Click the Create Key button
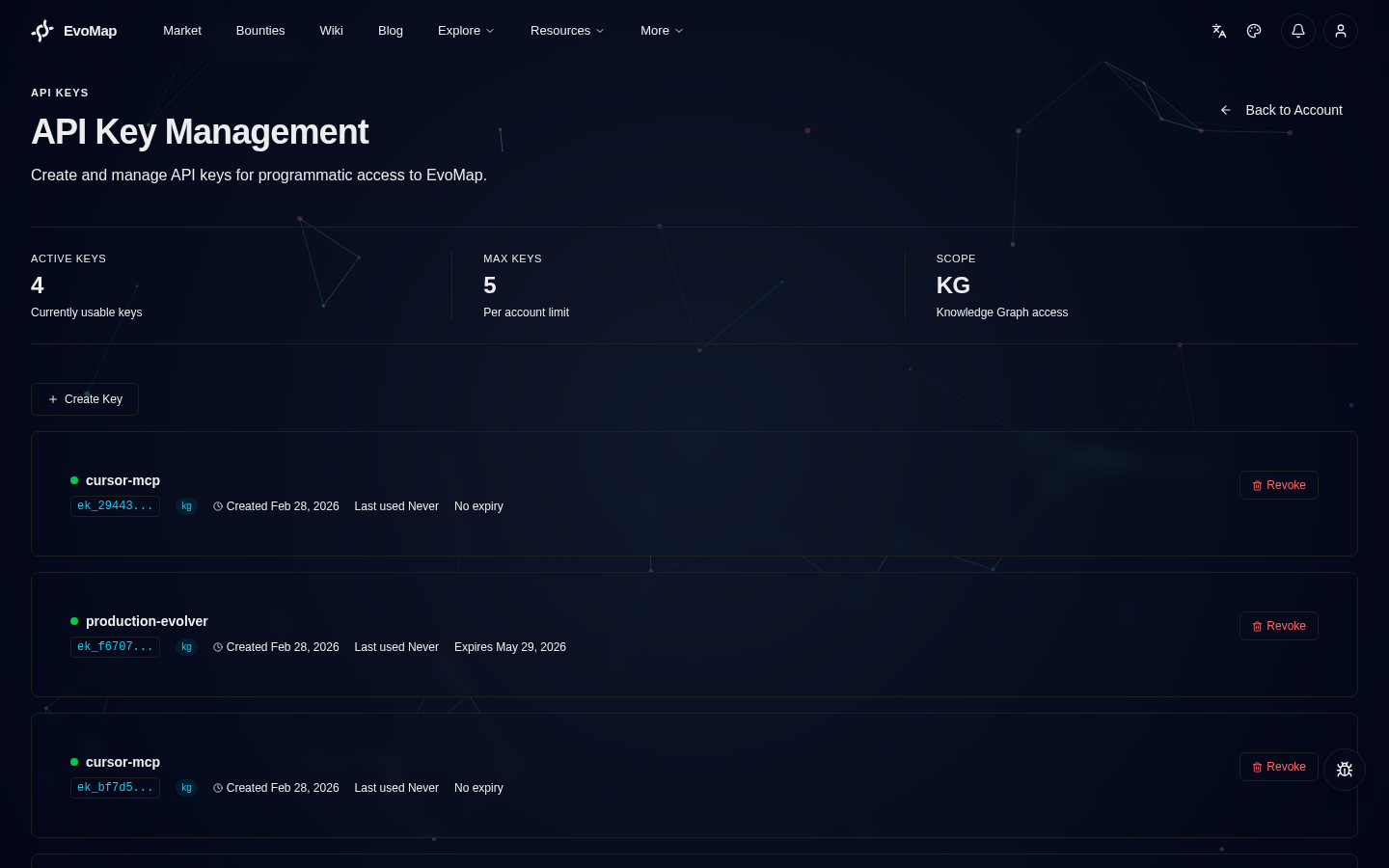This screenshot has height=868, width=1389. coord(85,399)
